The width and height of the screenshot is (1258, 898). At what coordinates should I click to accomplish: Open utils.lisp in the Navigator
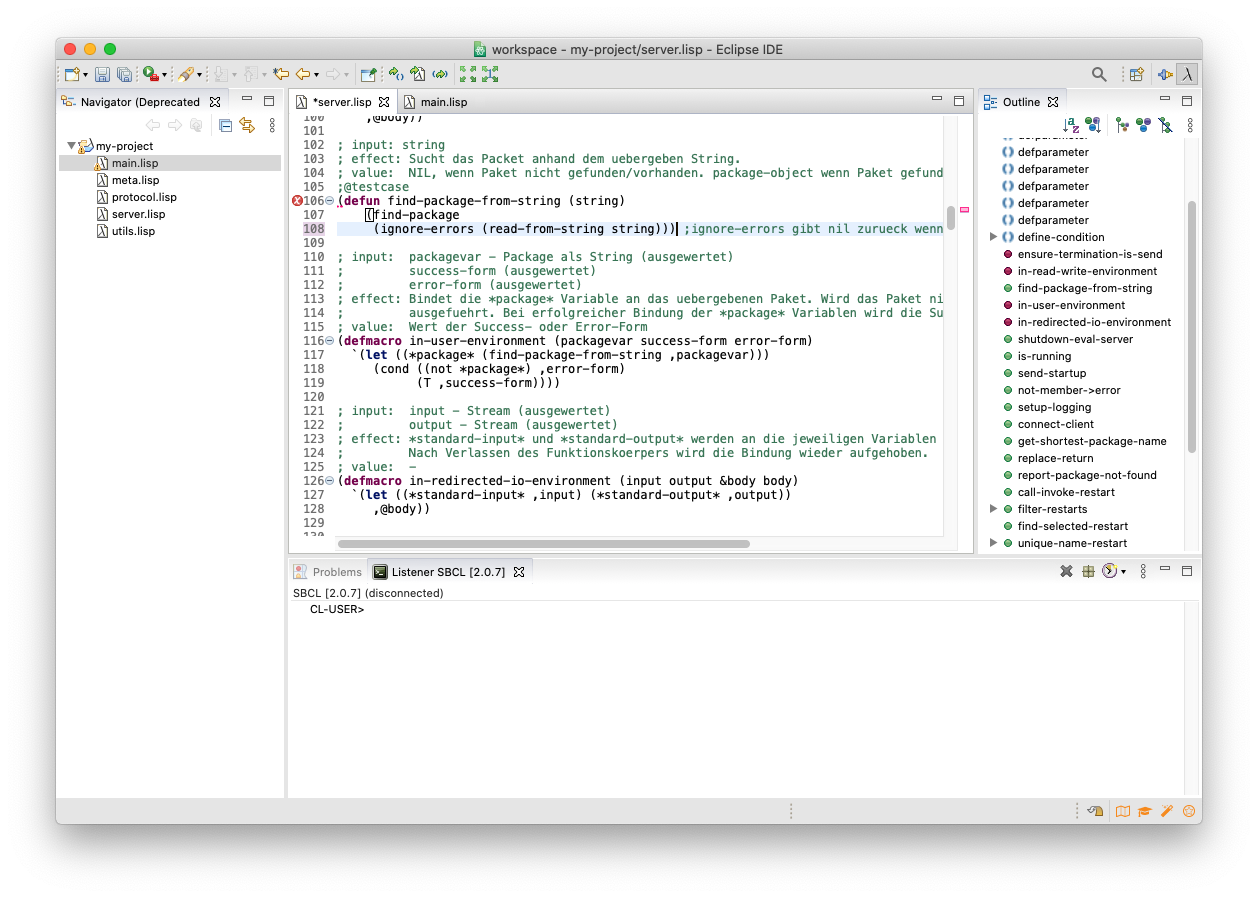[x=132, y=231]
